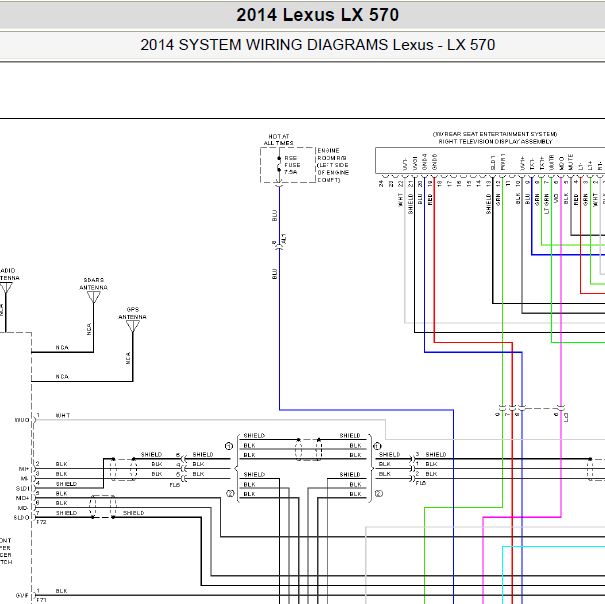This screenshot has width=605, height=604.
Task: Select the "2014 Lexus LX 570" title
Action: (317, 15)
